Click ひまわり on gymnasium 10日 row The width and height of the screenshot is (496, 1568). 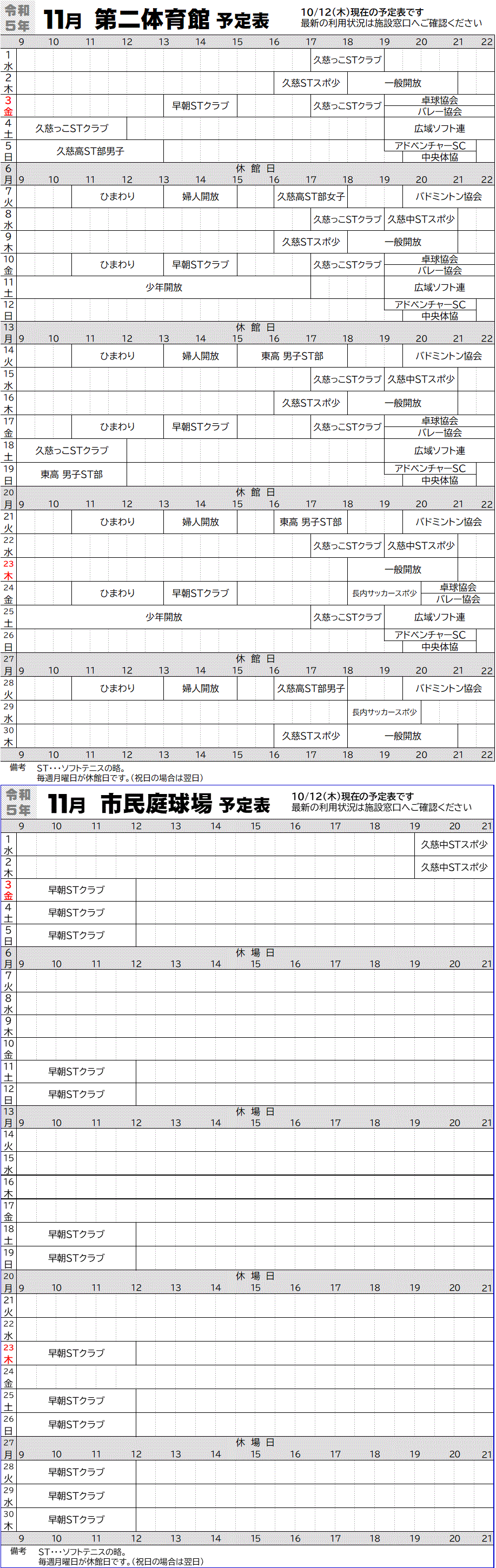[x=117, y=265]
